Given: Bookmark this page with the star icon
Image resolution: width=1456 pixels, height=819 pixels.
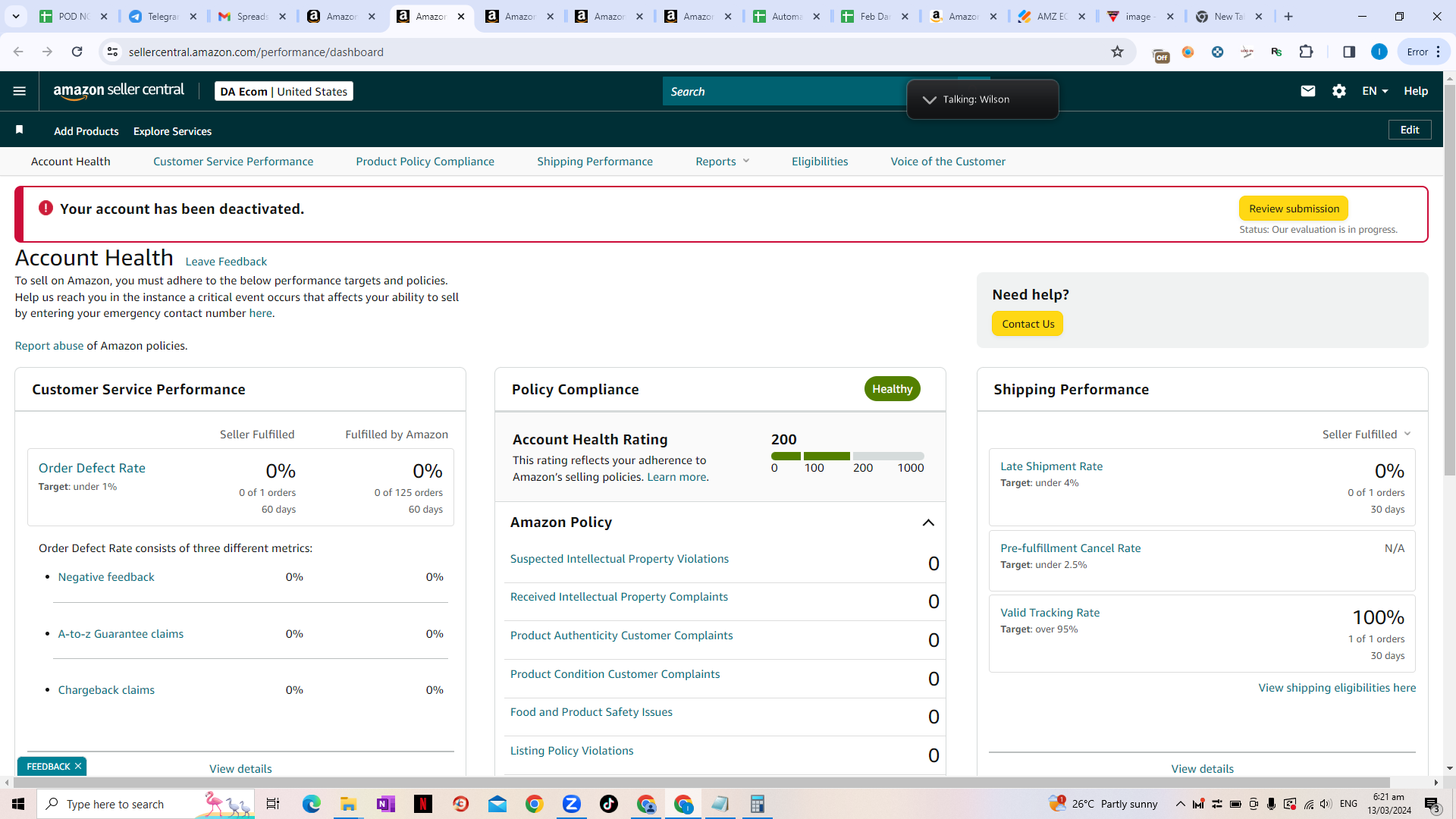Looking at the screenshot, I should pos(1117,52).
